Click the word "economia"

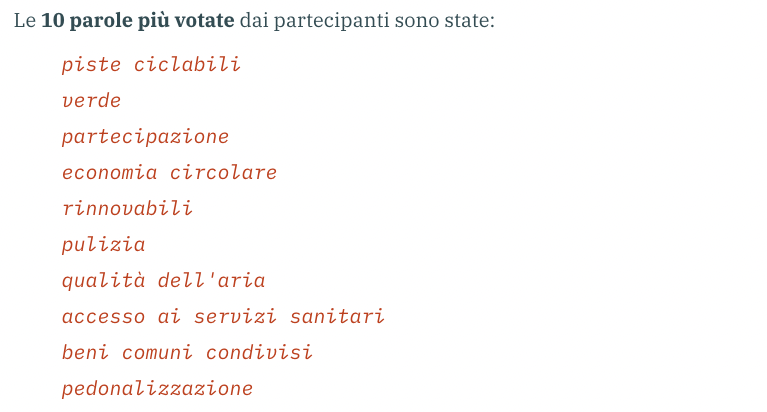click(109, 173)
